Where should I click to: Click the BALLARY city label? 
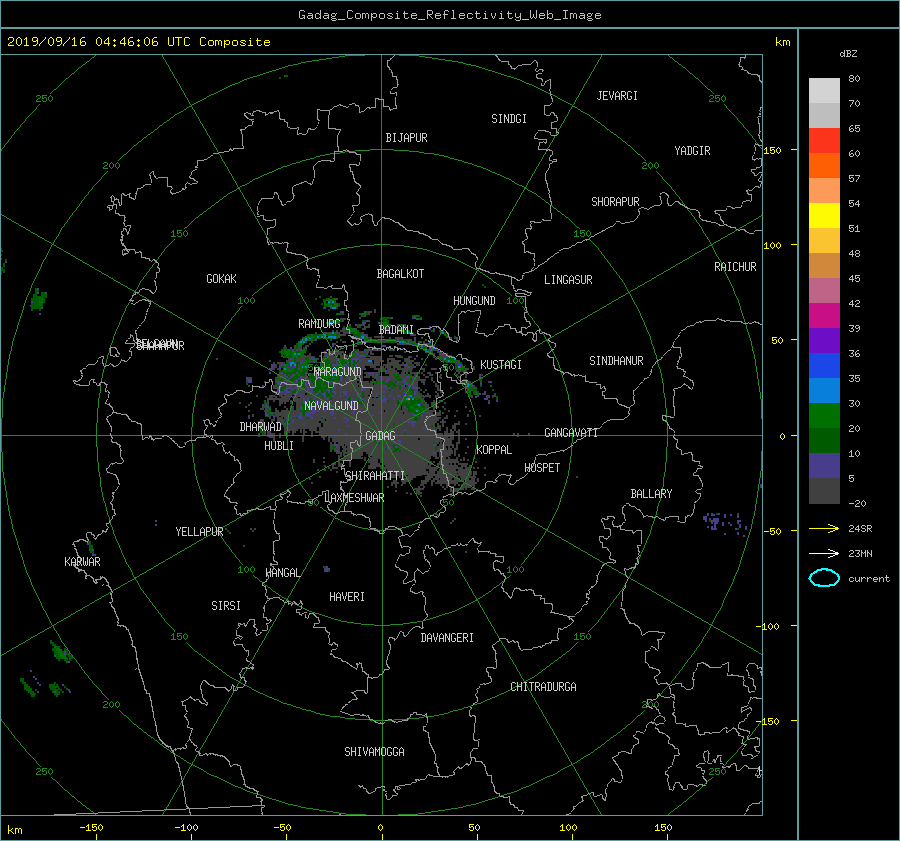pyautogui.click(x=651, y=494)
